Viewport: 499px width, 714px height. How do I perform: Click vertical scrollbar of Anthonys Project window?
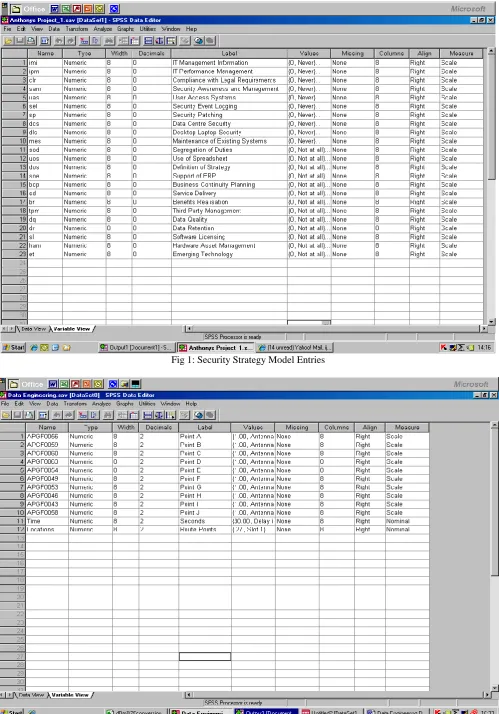click(491, 186)
